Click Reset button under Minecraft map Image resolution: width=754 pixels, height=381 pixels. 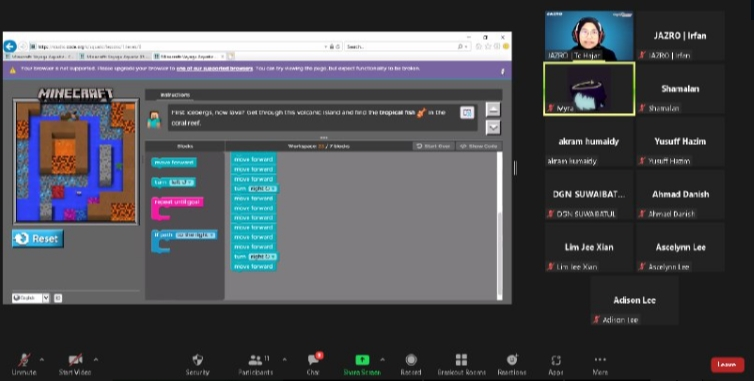click(38, 239)
